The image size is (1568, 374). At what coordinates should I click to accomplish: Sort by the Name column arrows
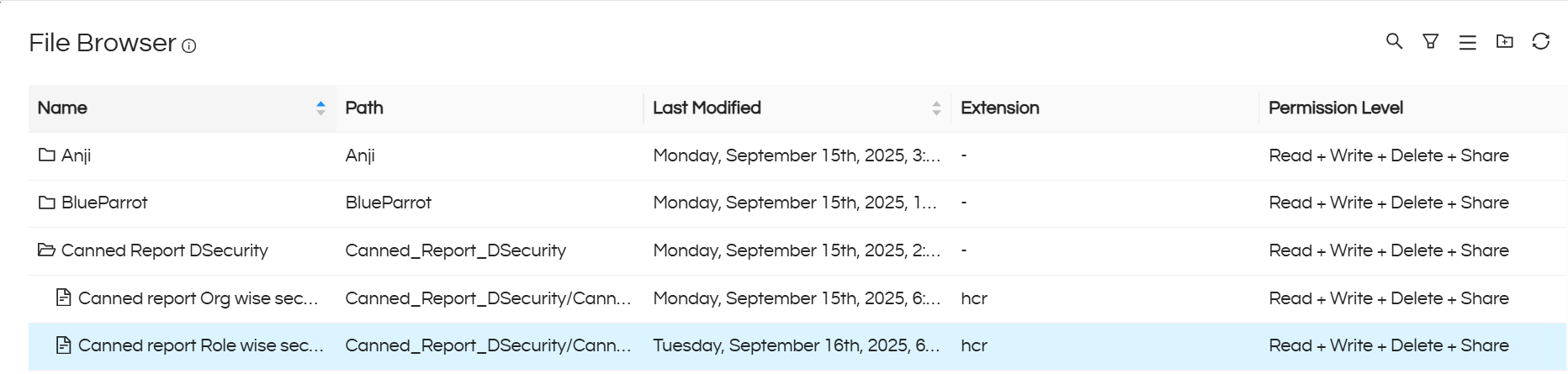320,108
